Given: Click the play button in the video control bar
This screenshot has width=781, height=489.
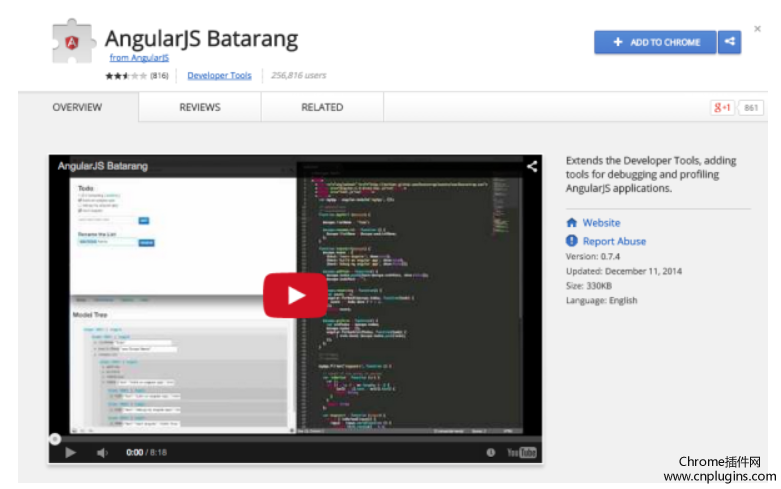Looking at the screenshot, I should pos(70,452).
